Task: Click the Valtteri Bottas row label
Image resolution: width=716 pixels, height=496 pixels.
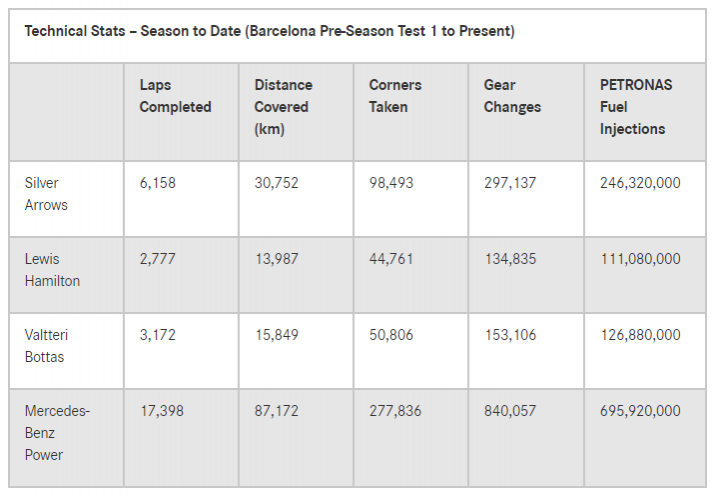Action: (x=46, y=346)
